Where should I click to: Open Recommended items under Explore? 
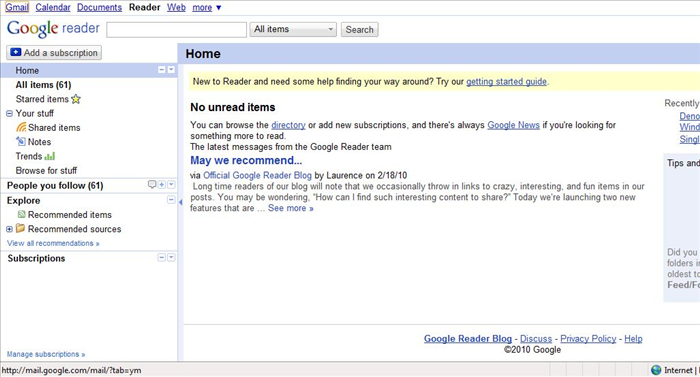tap(70, 214)
